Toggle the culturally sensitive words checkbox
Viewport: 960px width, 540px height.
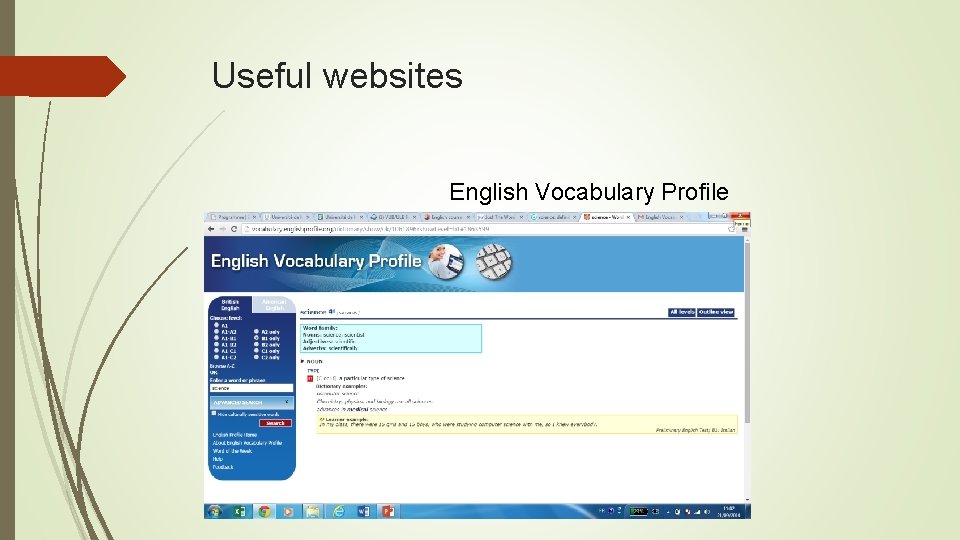[214, 414]
